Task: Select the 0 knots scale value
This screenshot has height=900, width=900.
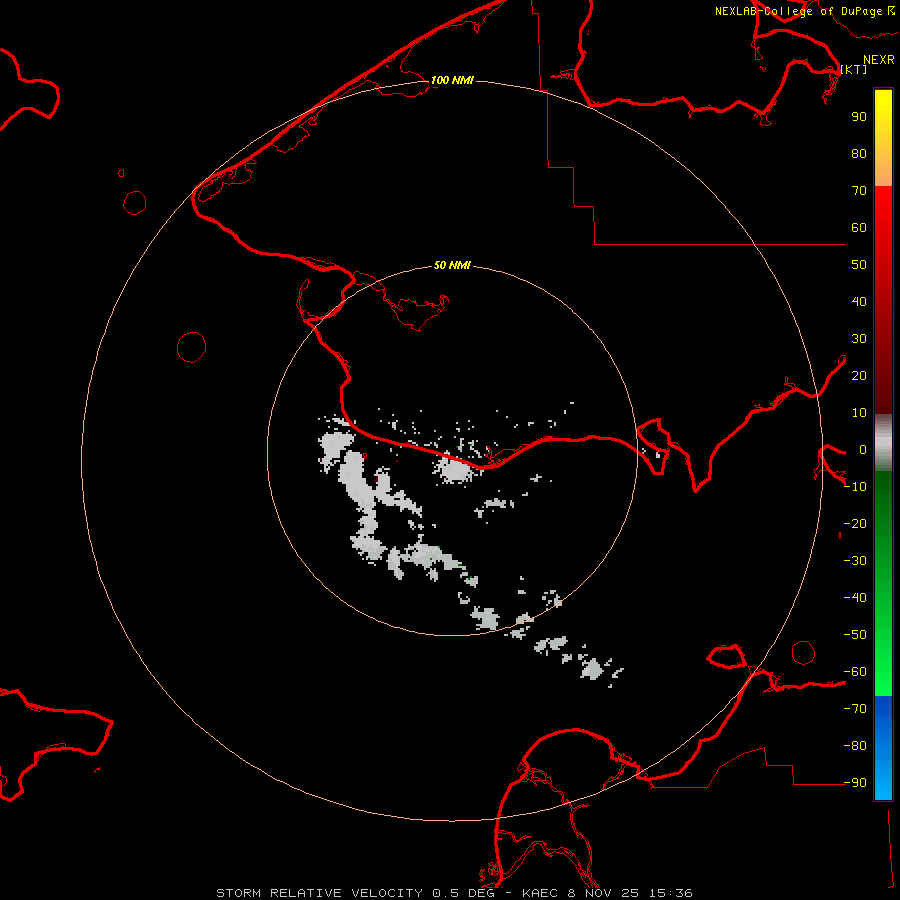Action: pos(863,450)
